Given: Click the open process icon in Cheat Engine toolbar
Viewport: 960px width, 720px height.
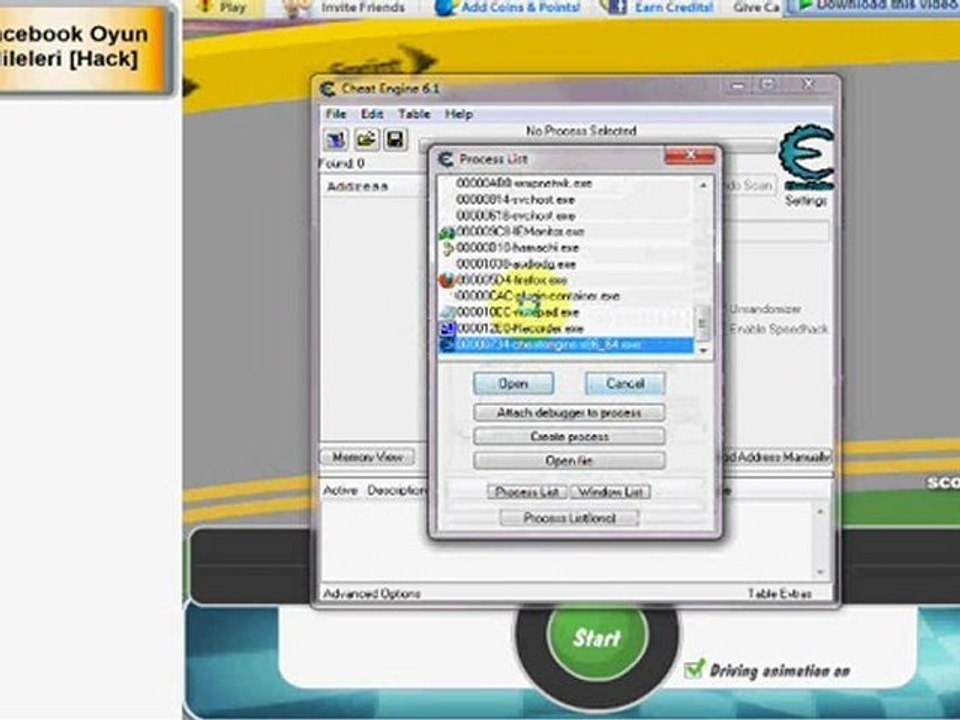Looking at the screenshot, I should click(x=336, y=140).
